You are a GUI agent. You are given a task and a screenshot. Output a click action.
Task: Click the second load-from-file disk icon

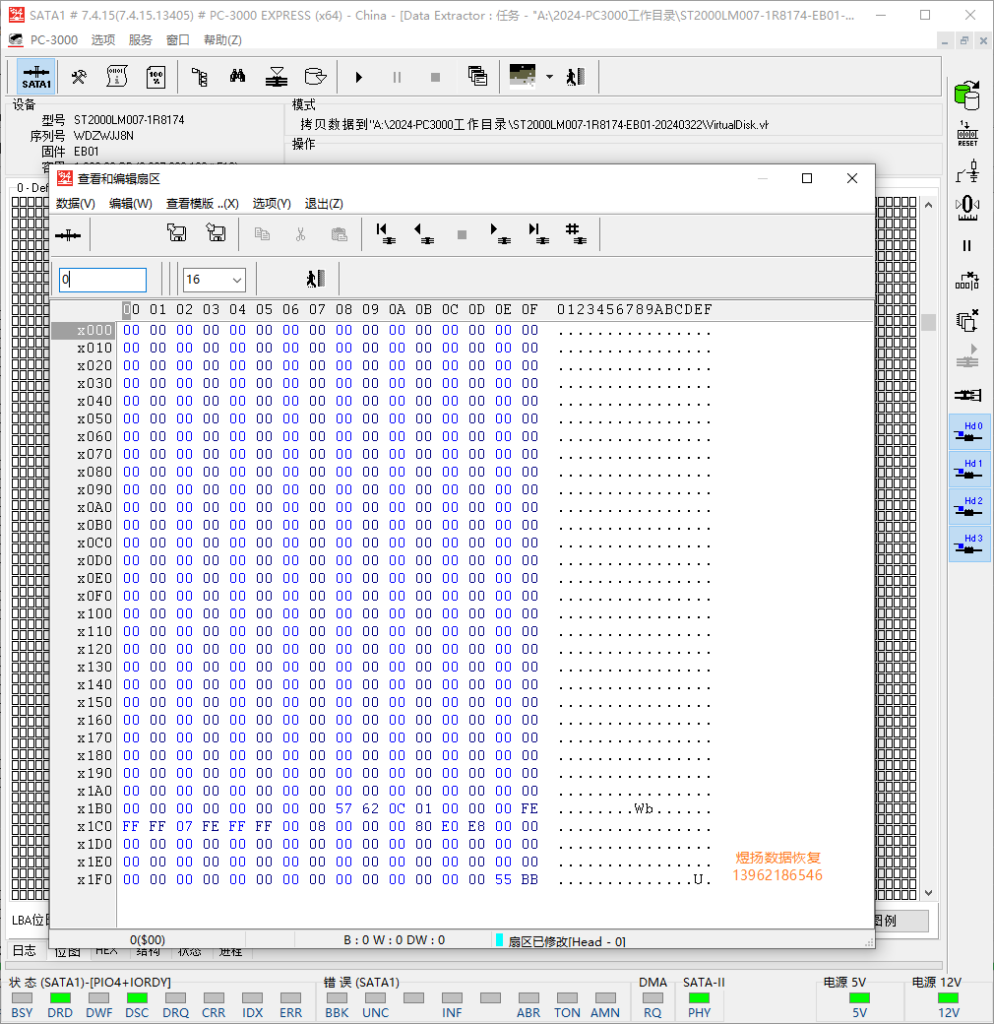pos(216,232)
